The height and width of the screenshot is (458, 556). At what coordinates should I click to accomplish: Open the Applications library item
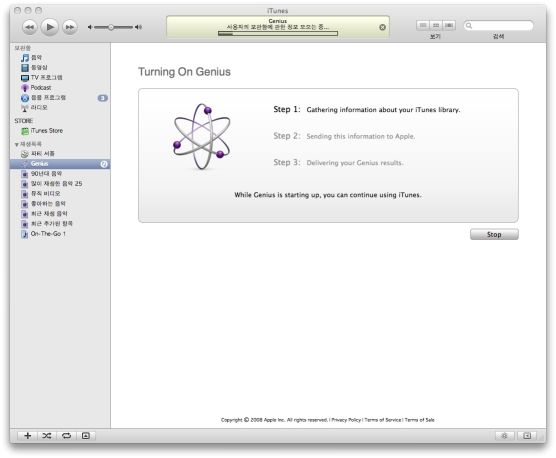60,97
